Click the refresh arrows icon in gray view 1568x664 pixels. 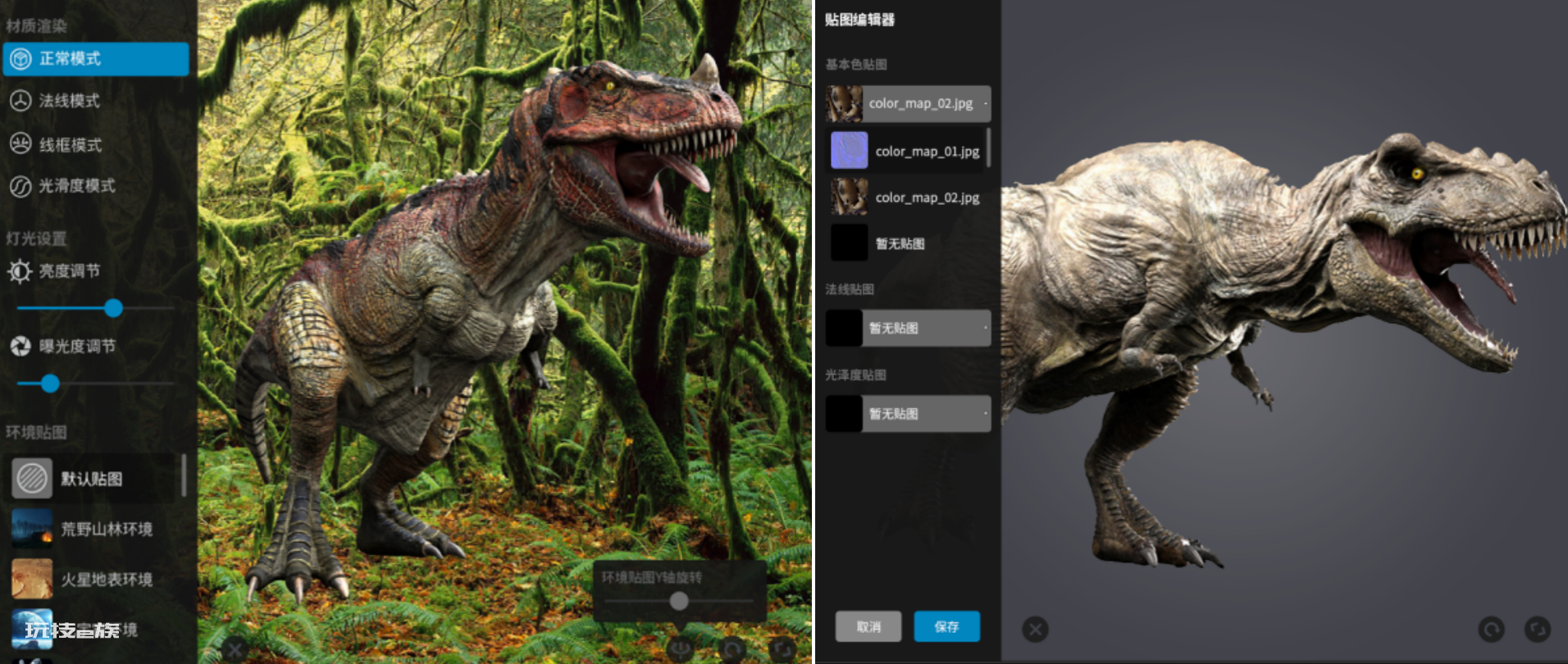(x=1538, y=630)
